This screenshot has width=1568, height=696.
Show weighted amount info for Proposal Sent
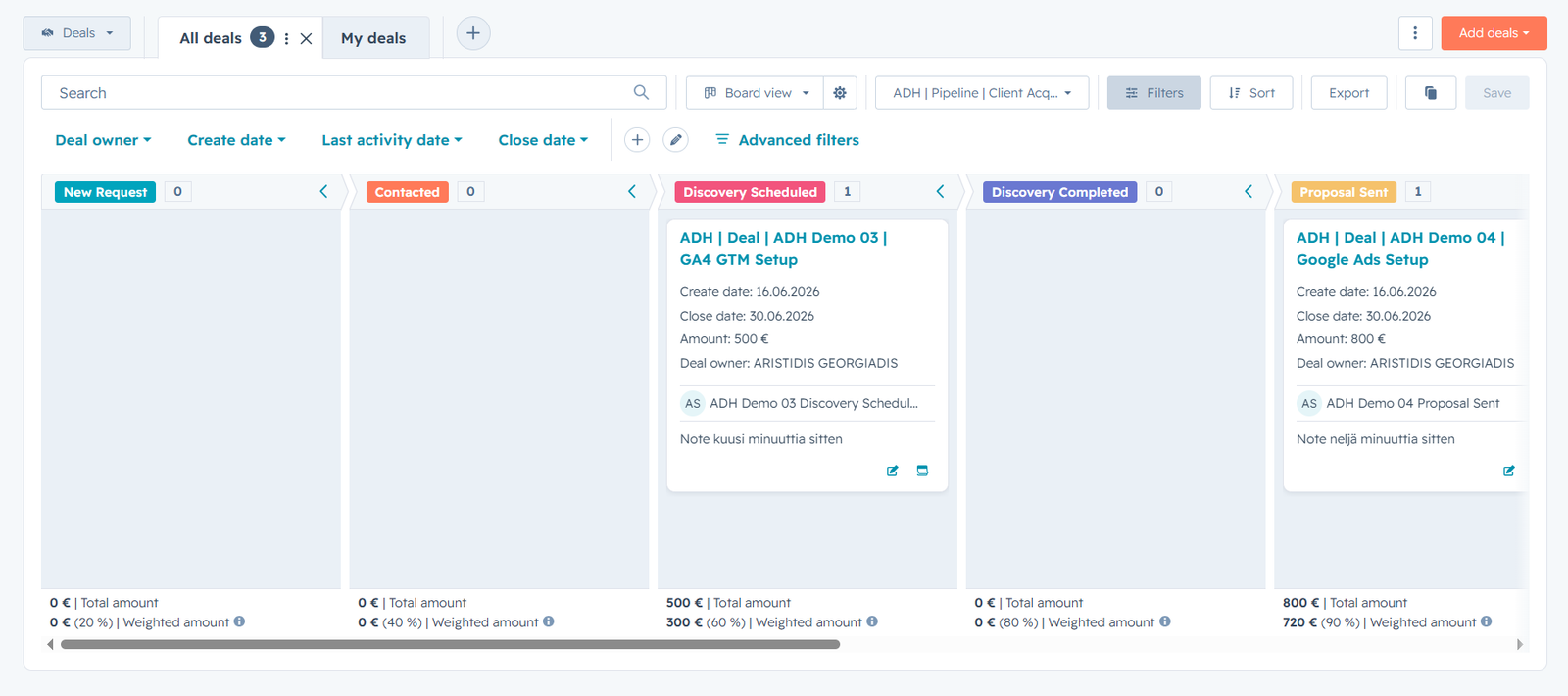point(1487,621)
